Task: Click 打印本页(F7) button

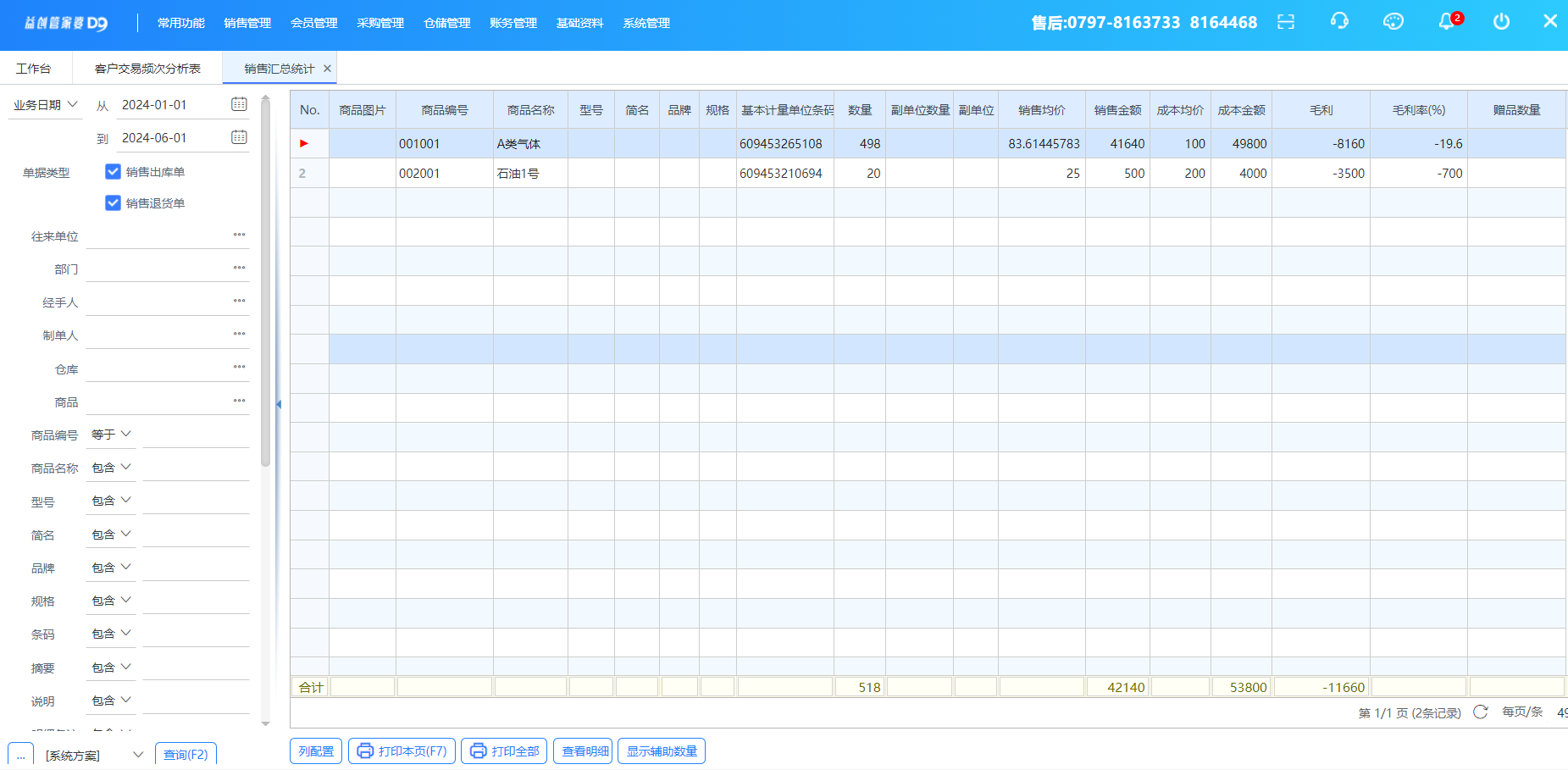Action: pos(402,751)
